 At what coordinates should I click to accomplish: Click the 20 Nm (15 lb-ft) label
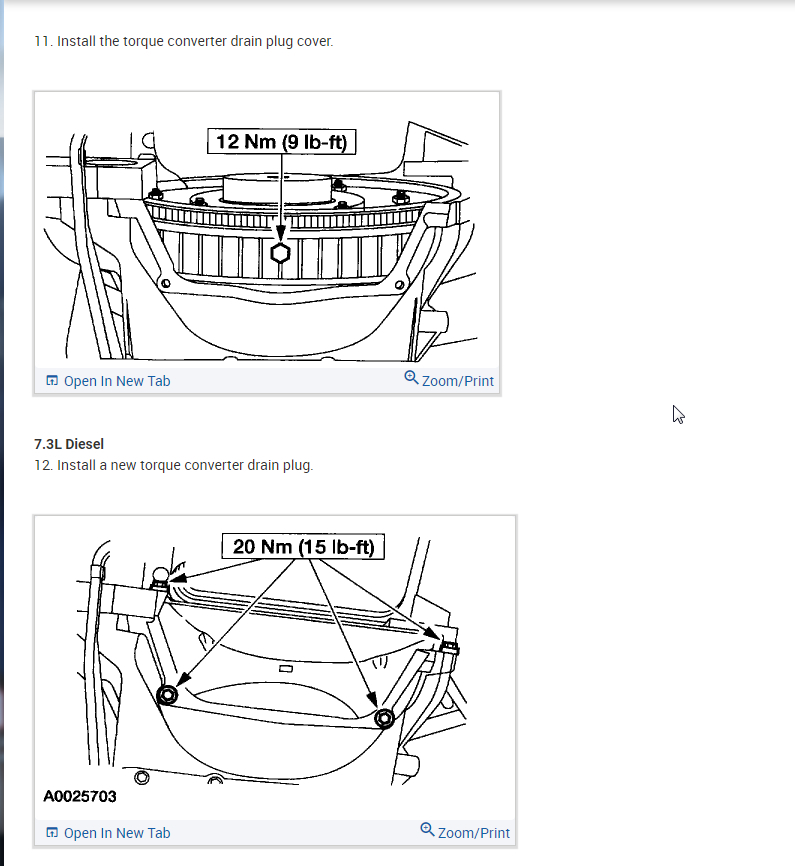point(303,547)
